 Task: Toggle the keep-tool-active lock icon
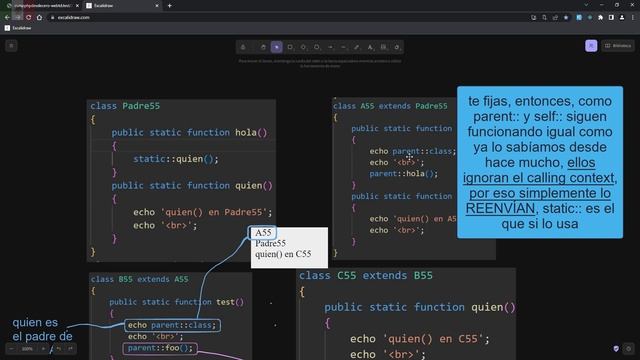coord(243,47)
